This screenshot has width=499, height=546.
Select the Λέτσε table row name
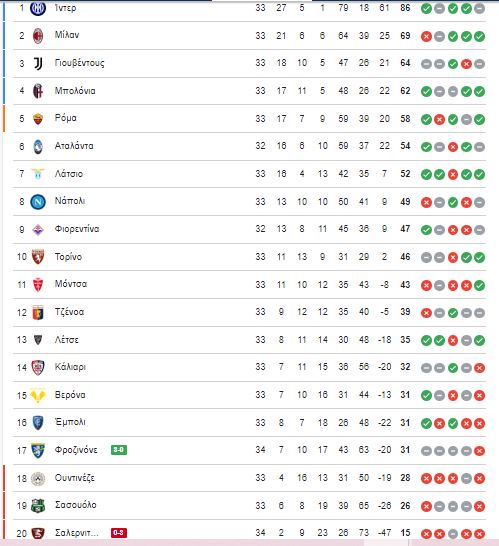67,340
